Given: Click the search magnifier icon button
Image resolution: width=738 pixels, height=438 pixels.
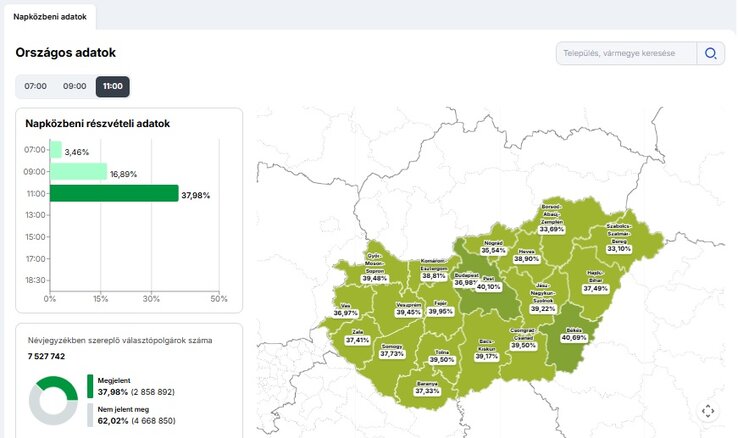Looking at the screenshot, I should (711, 54).
